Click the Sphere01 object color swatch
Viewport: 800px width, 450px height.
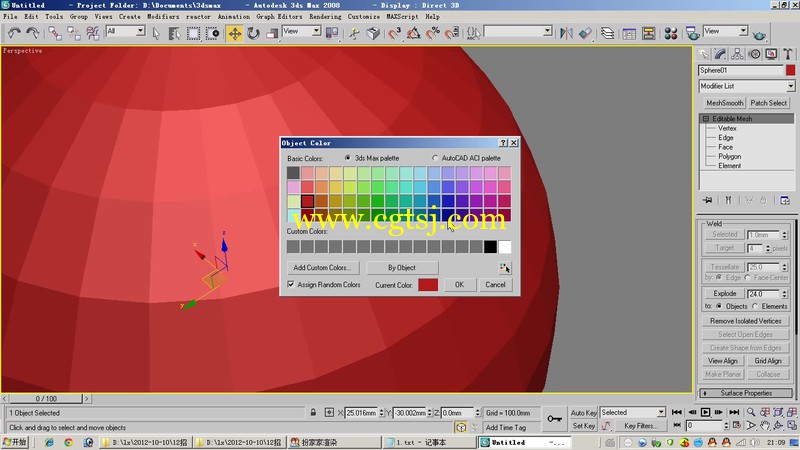point(790,70)
